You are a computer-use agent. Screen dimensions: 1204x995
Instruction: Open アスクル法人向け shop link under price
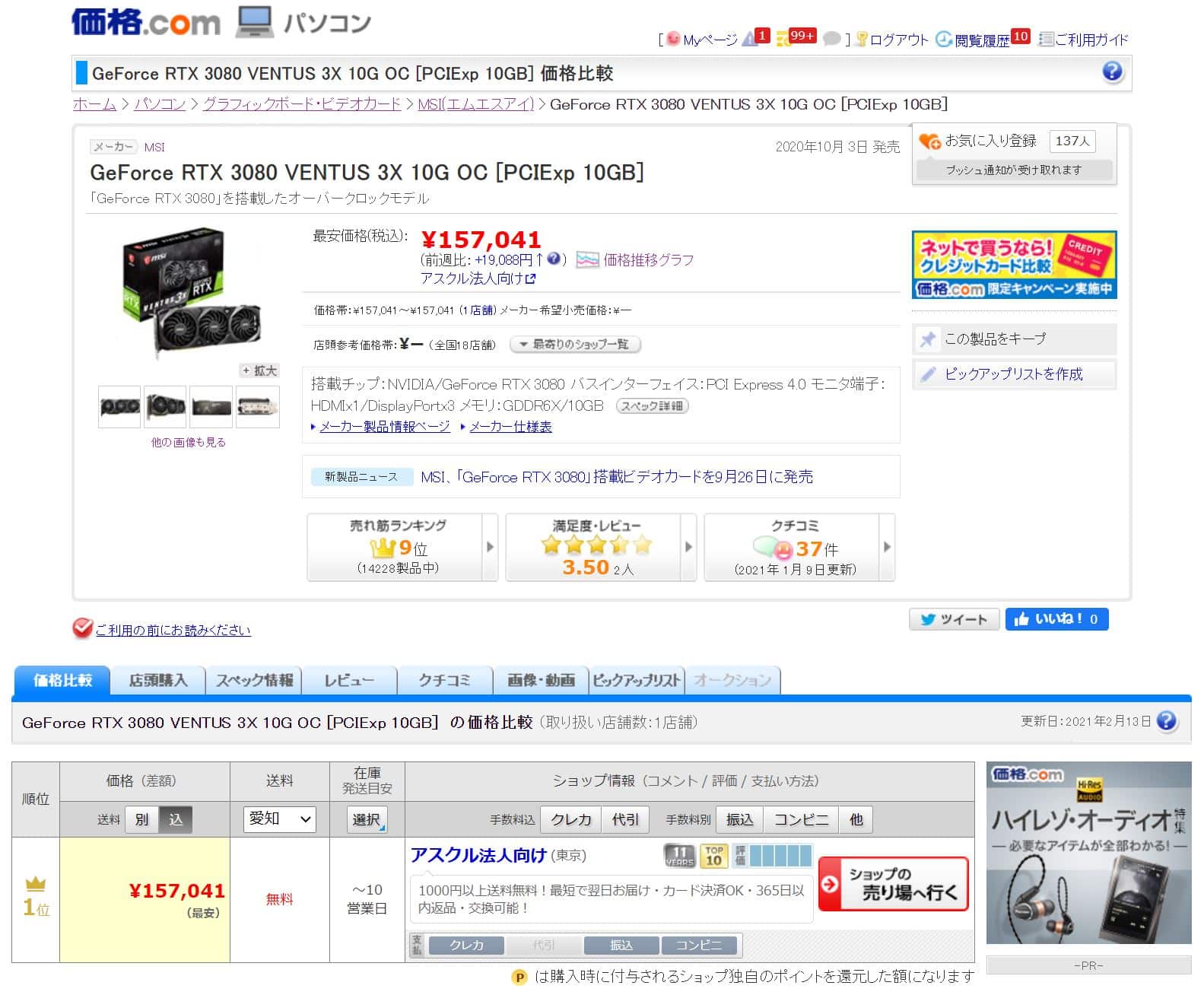tap(478, 278)
